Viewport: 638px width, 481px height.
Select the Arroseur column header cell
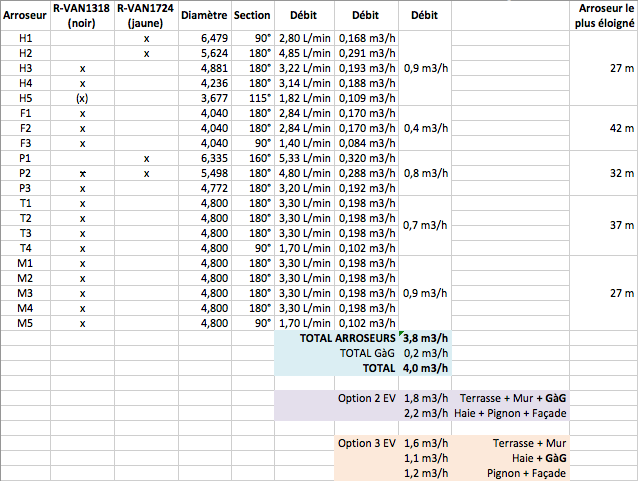(25, 16)
